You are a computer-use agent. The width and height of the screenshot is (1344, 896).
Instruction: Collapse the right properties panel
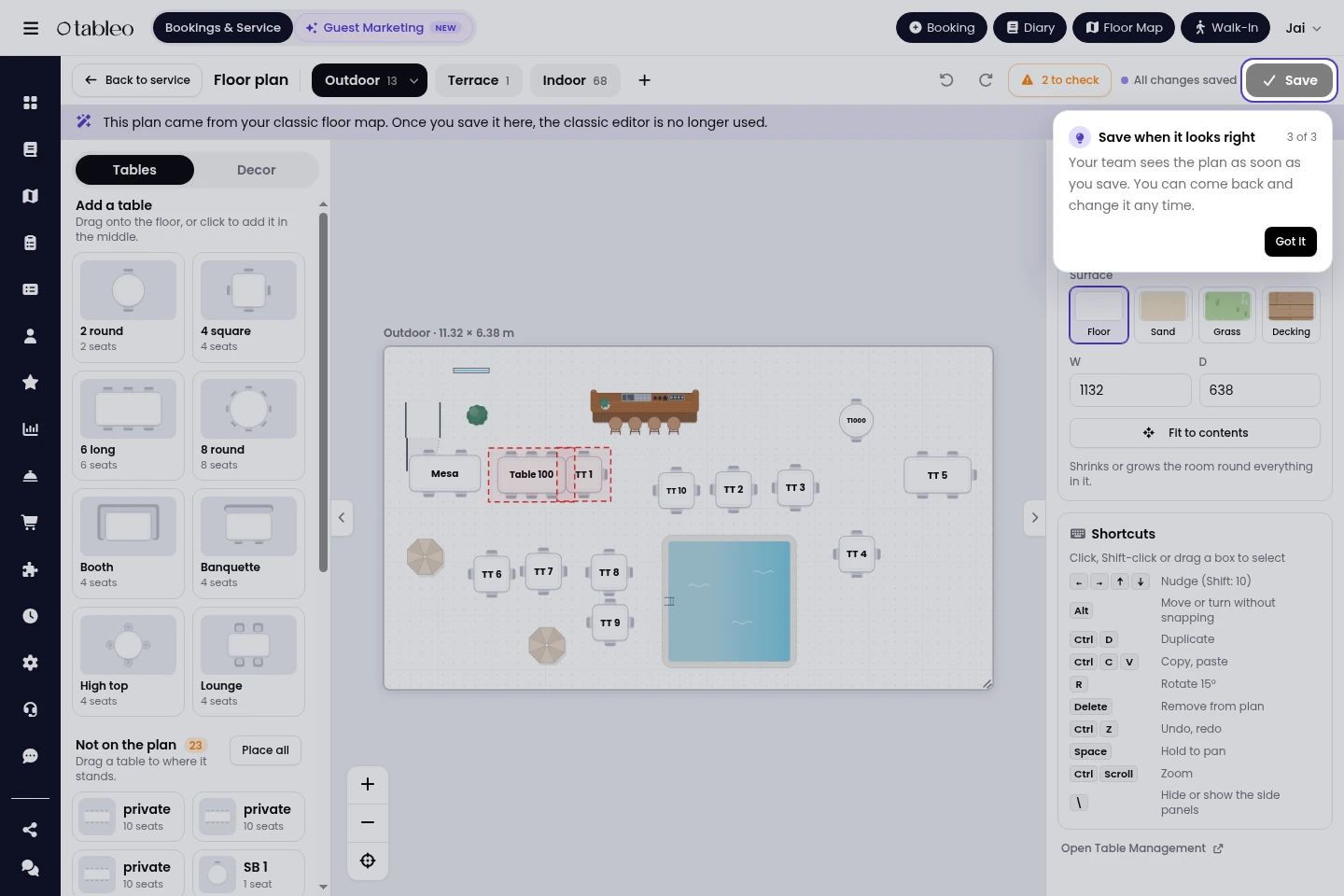[1034, 517]
